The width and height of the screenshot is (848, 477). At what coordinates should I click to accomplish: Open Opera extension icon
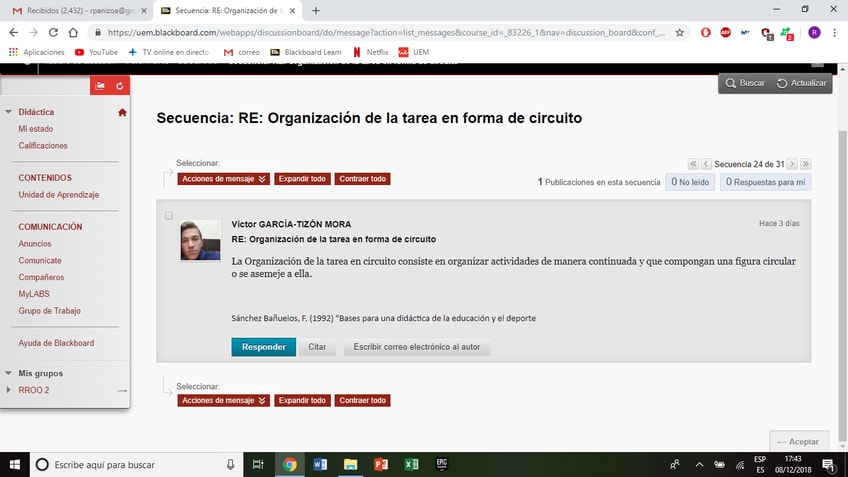tap(706, 32)
